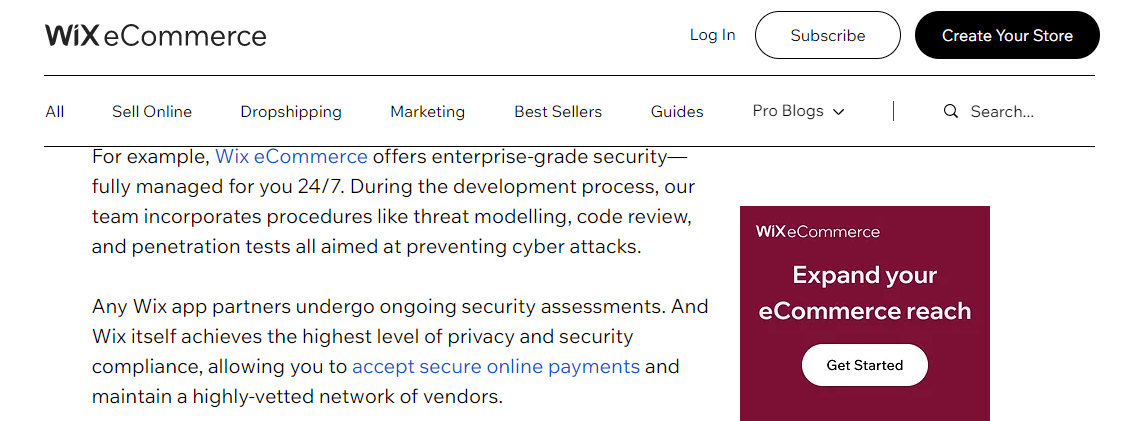Click the Expand your eCommerce reach banner heading
The height and width of the screenshot is (421, 1138).
pyautogui.click(x=864, y=293)
